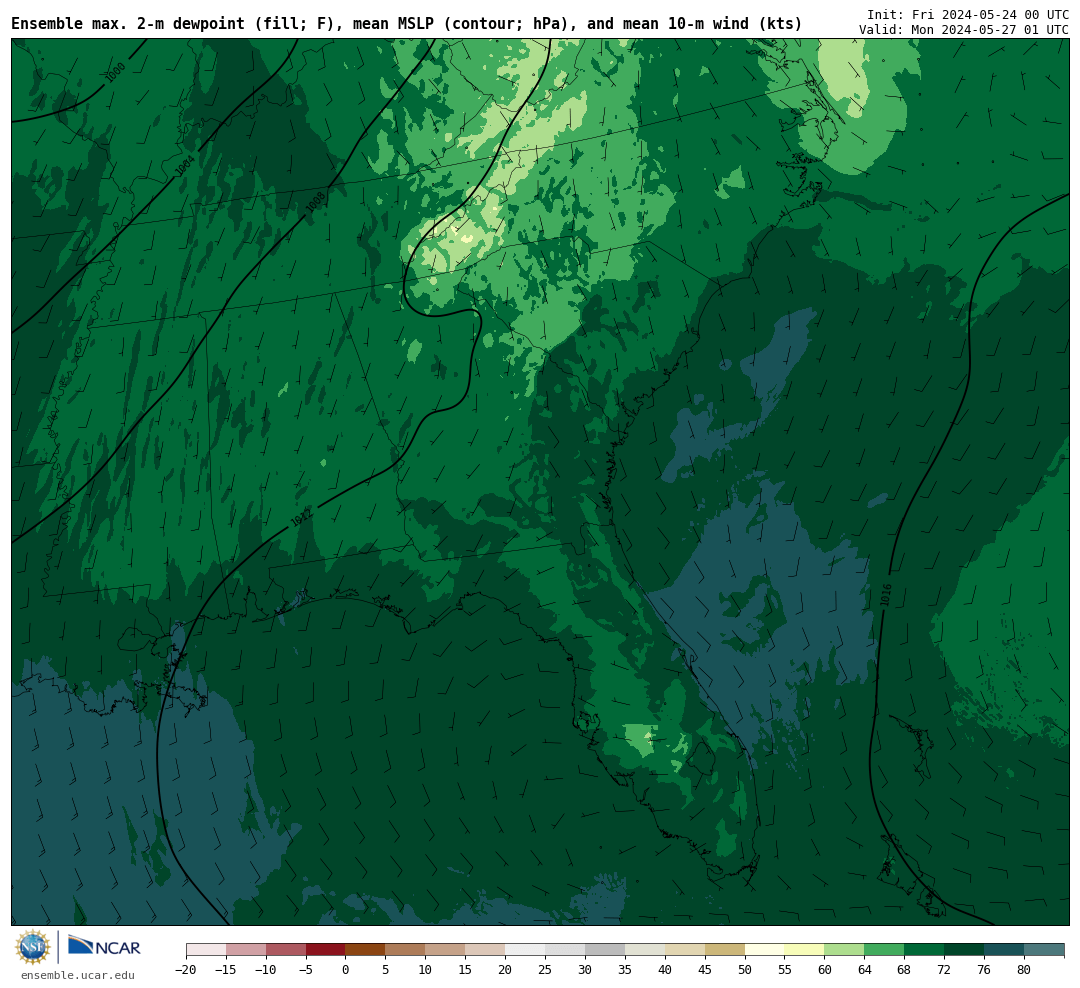Click the Valid: Mon 2024-05-27 01 UTC text

[964, 30]
